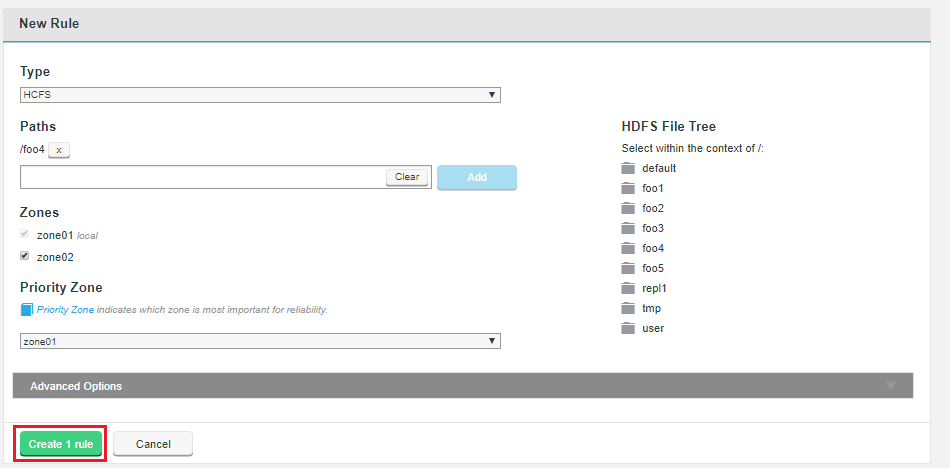This screenshot has width=950, height=468.
Task: Click the foo5 folder icon
Action: coord(628,268)
